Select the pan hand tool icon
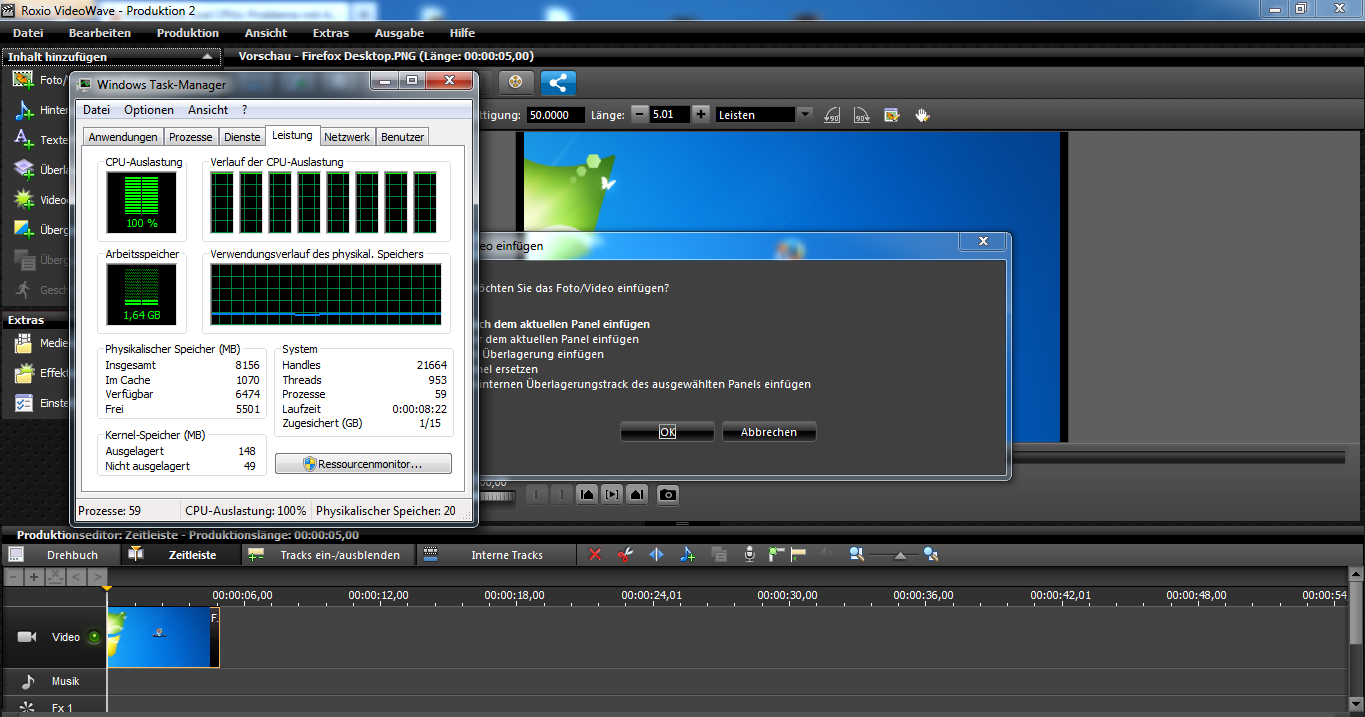1365x717 pixels. (x=922, y=115)
